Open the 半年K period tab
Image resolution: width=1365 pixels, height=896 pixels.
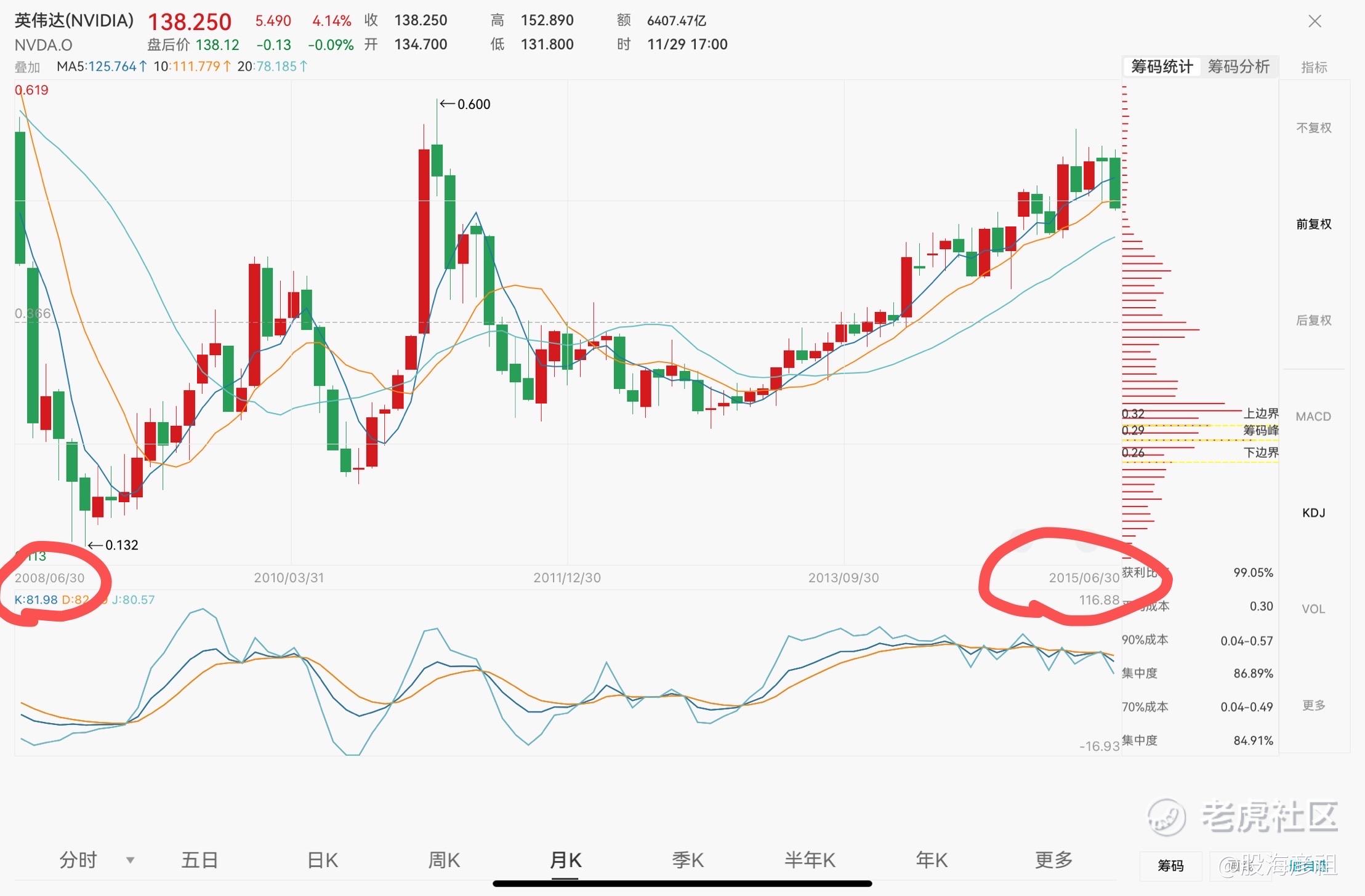(x=810, y=860)
